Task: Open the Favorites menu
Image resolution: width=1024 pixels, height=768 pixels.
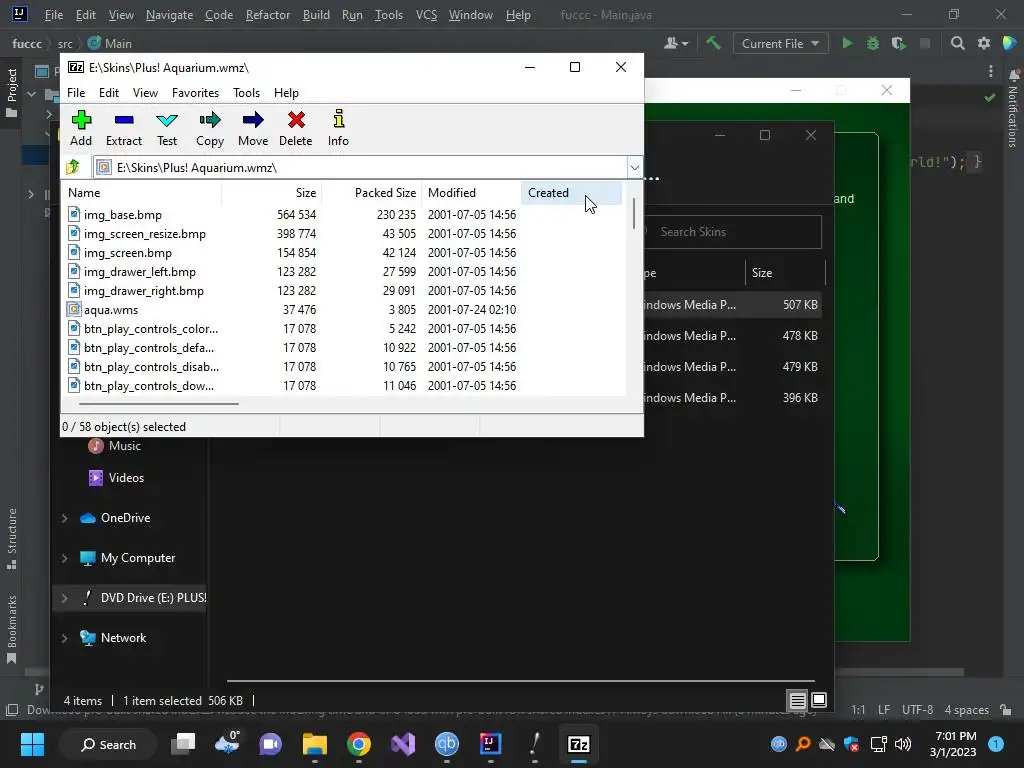Action: (x=195, y=93)
